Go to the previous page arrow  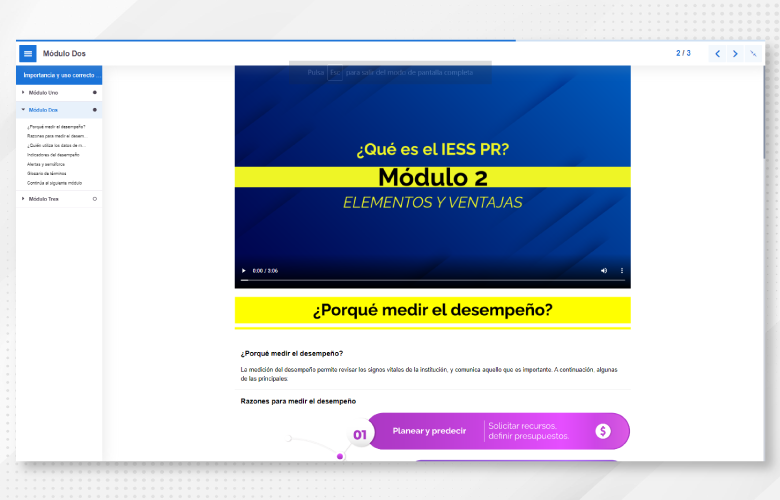tap(717, 53)
